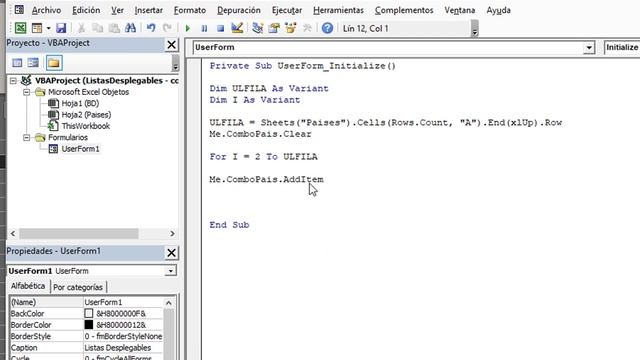Click the End Sub line in code
This screenshot has width=640, height=360.
(229, 225)
